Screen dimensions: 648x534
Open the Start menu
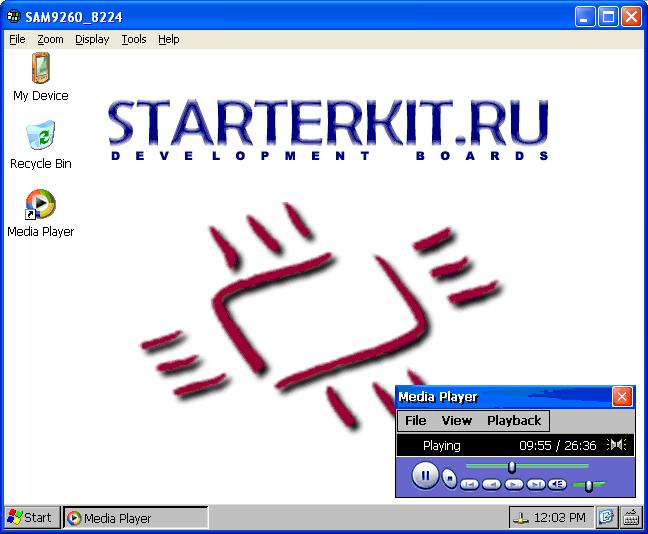[x=30, y=517]
